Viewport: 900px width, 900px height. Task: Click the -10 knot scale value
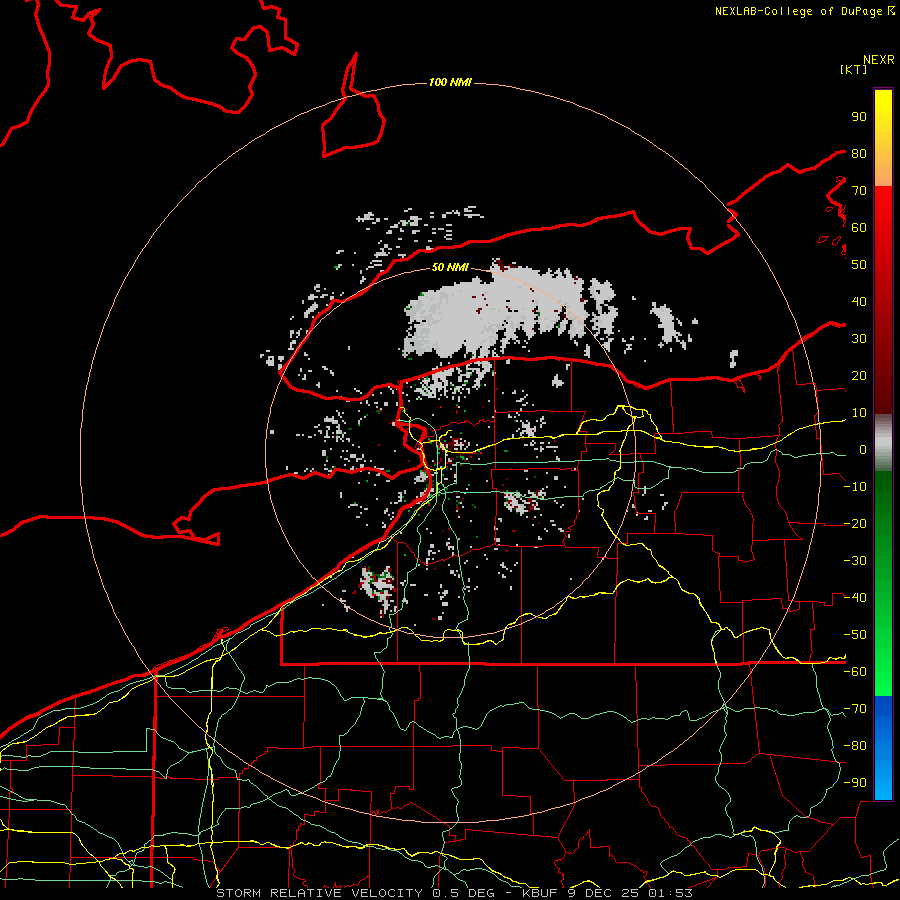pyautogui.click(x=855, y=487)
